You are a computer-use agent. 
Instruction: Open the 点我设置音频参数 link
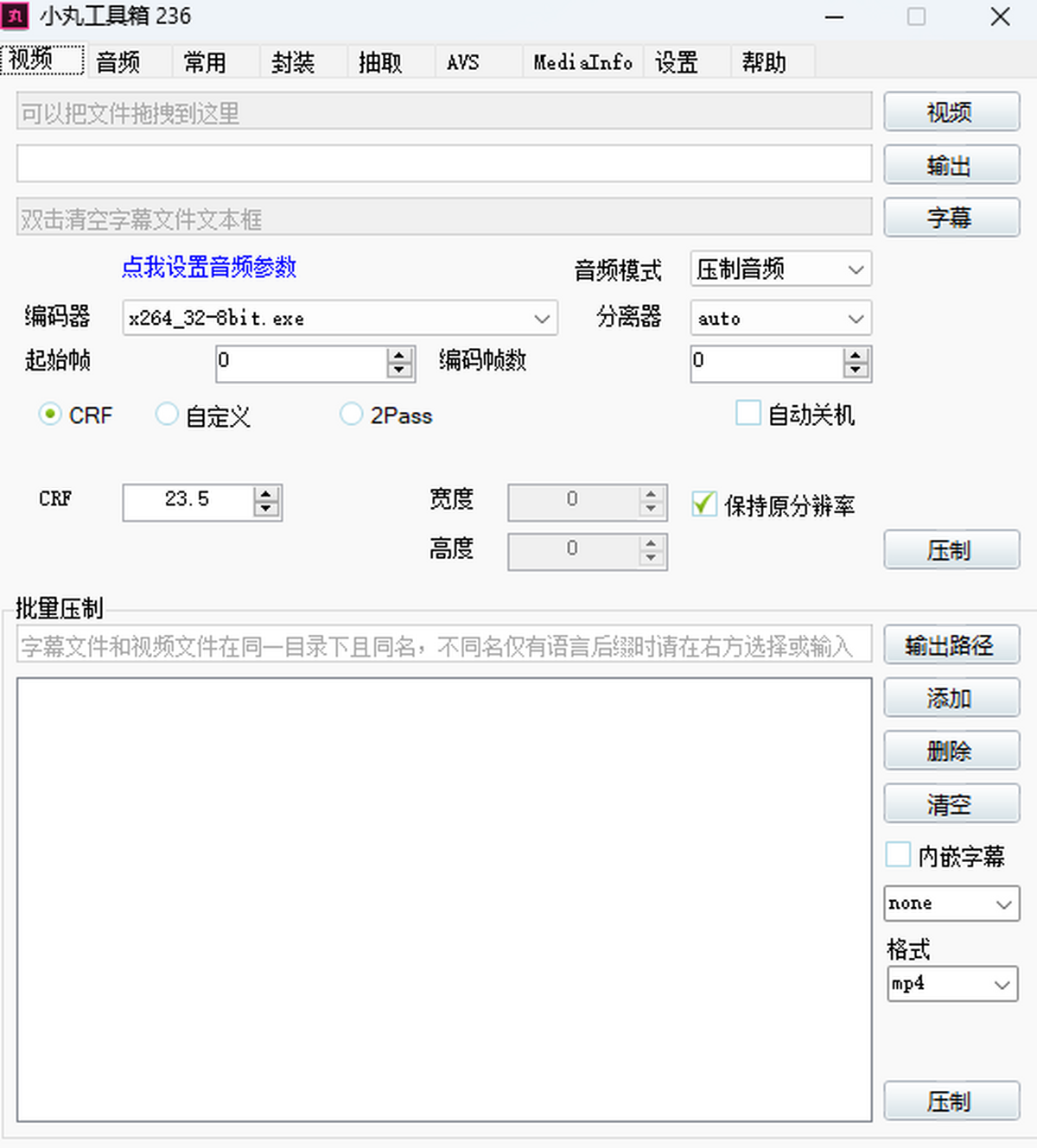click(x=208, y=267)
